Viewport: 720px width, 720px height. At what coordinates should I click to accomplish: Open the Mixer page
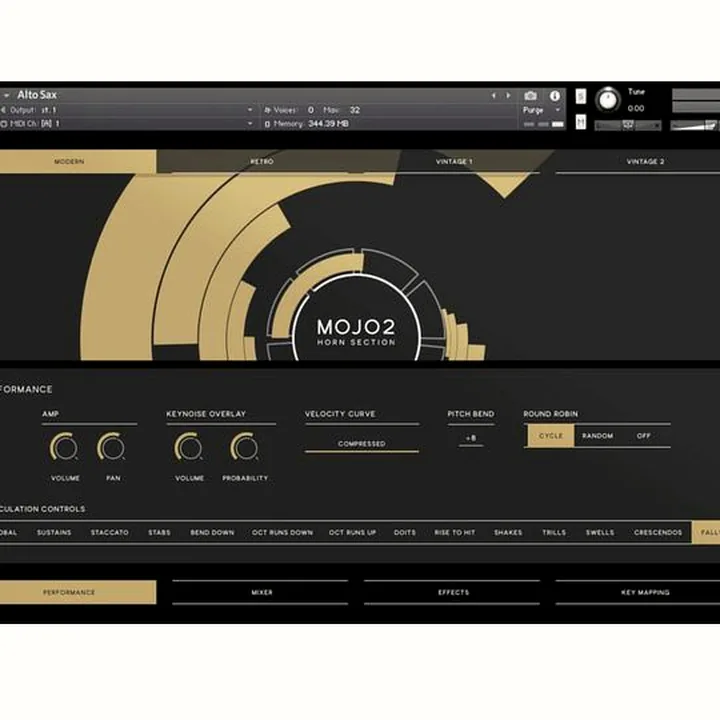261,592
